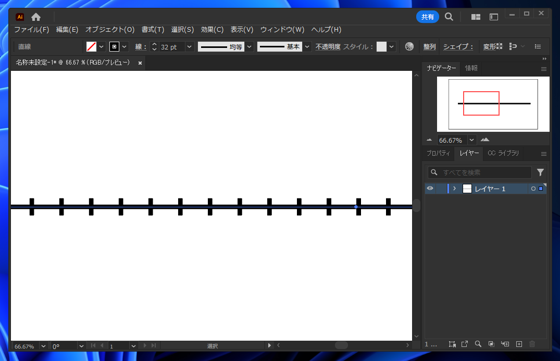This screenshot has height=361, width=560.
Task: Click the 共有 share button
Action: (428, 17)
